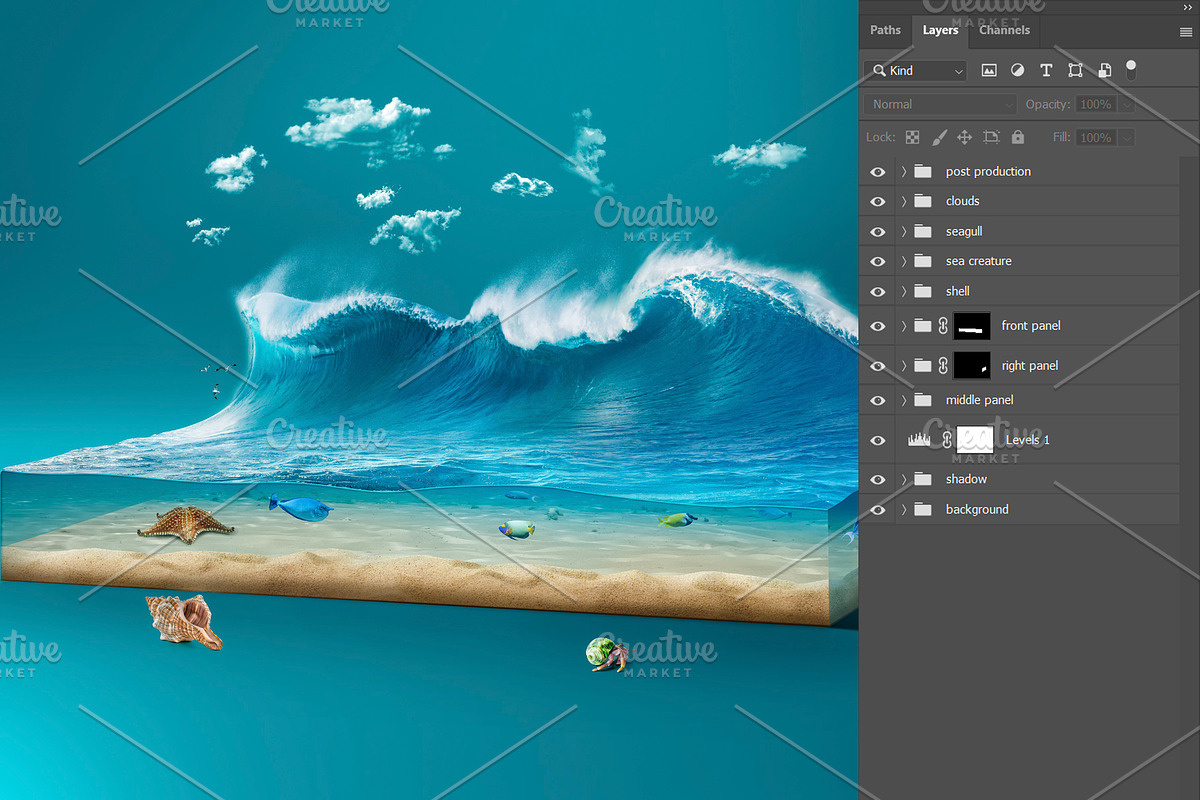
Task: Select the Layers tab
Action: click(x=940, y=30)
